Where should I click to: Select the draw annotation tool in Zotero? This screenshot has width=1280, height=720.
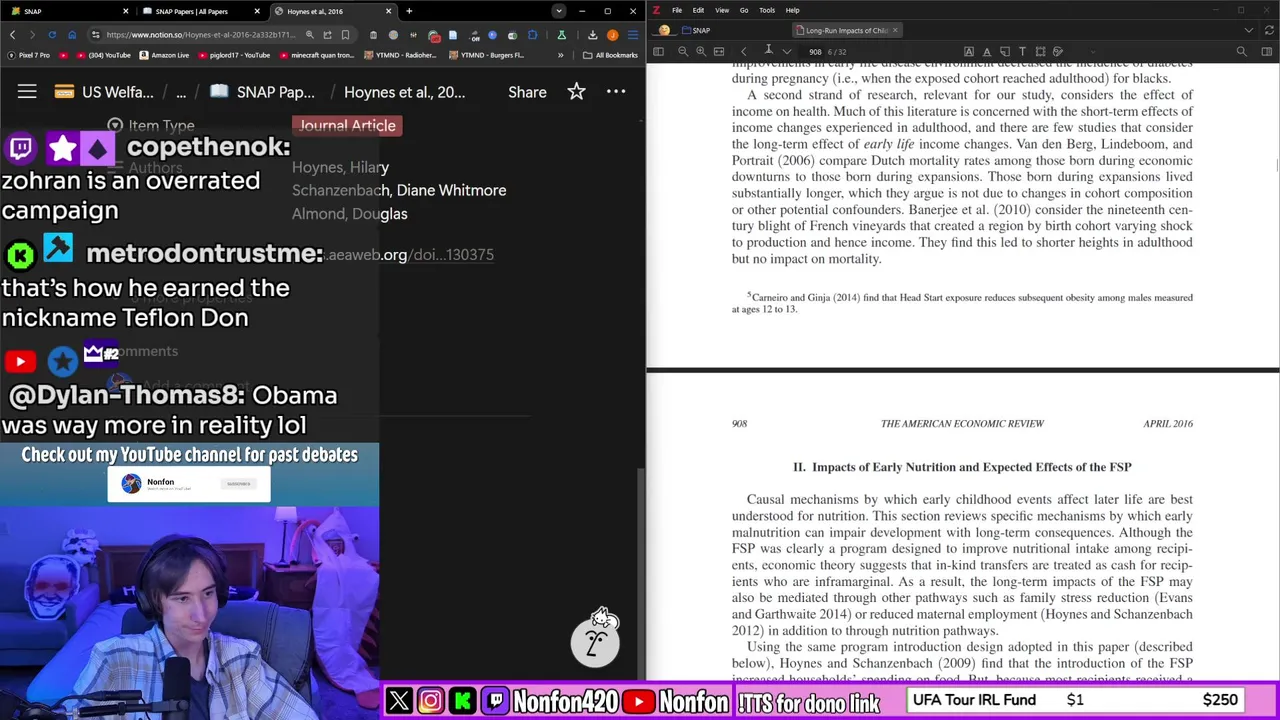tap(1058, 51)
